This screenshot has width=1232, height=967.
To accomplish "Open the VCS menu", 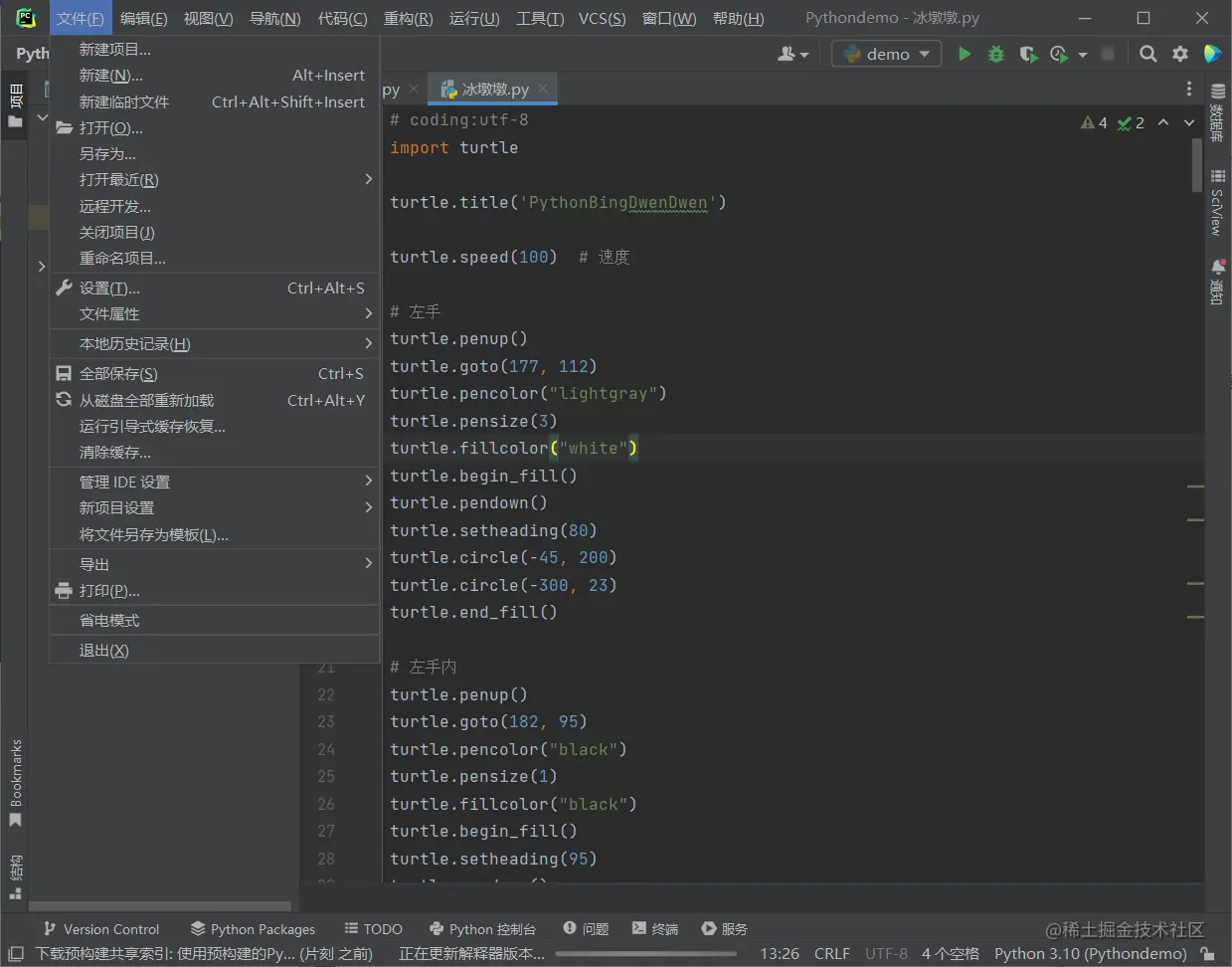I will [x=602, y=18].
